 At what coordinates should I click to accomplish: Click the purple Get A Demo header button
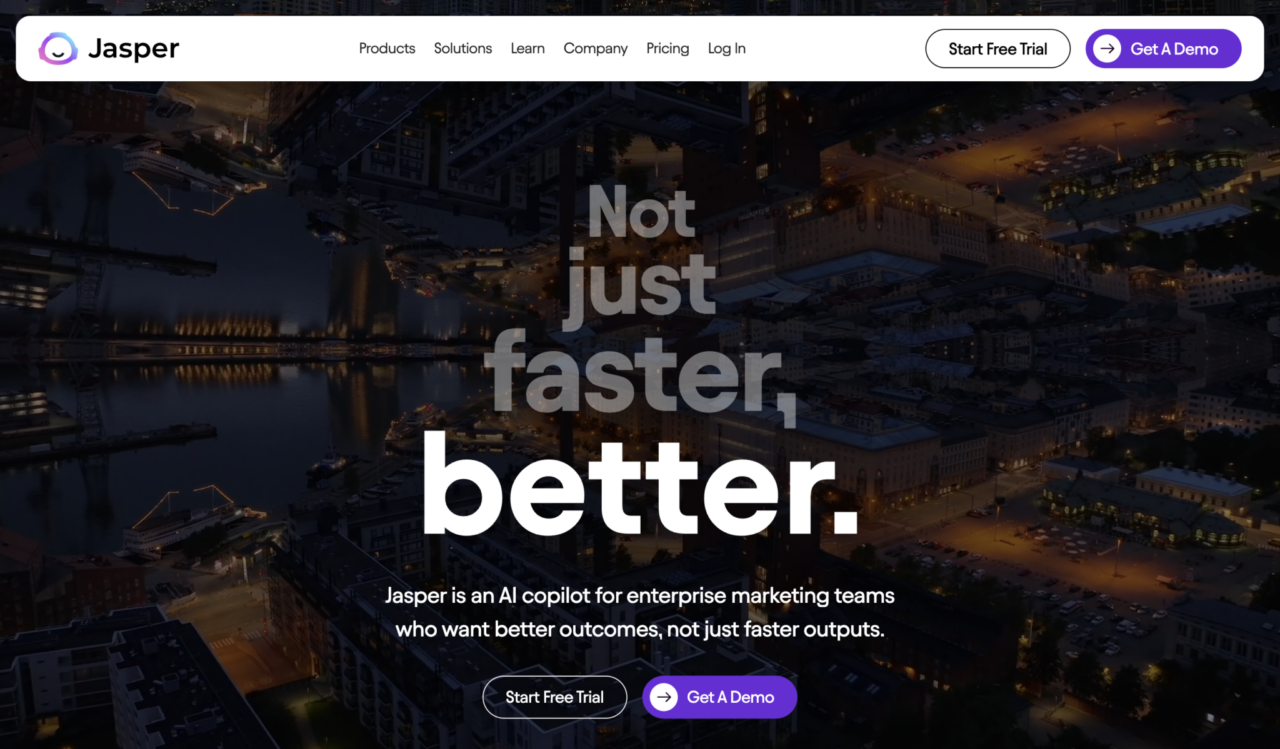coord(1164,48)
